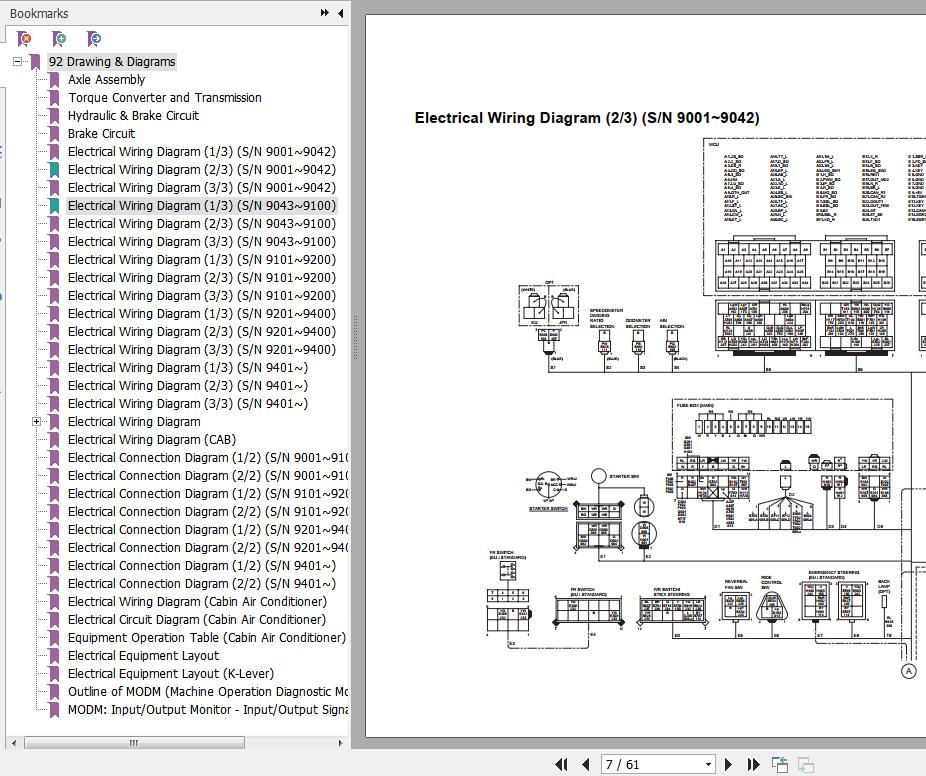The width and height of the screenshot is (926, 776).
Task: Click the delete bookmark icon
Action: pyautogui.click(x=25, y=39)
